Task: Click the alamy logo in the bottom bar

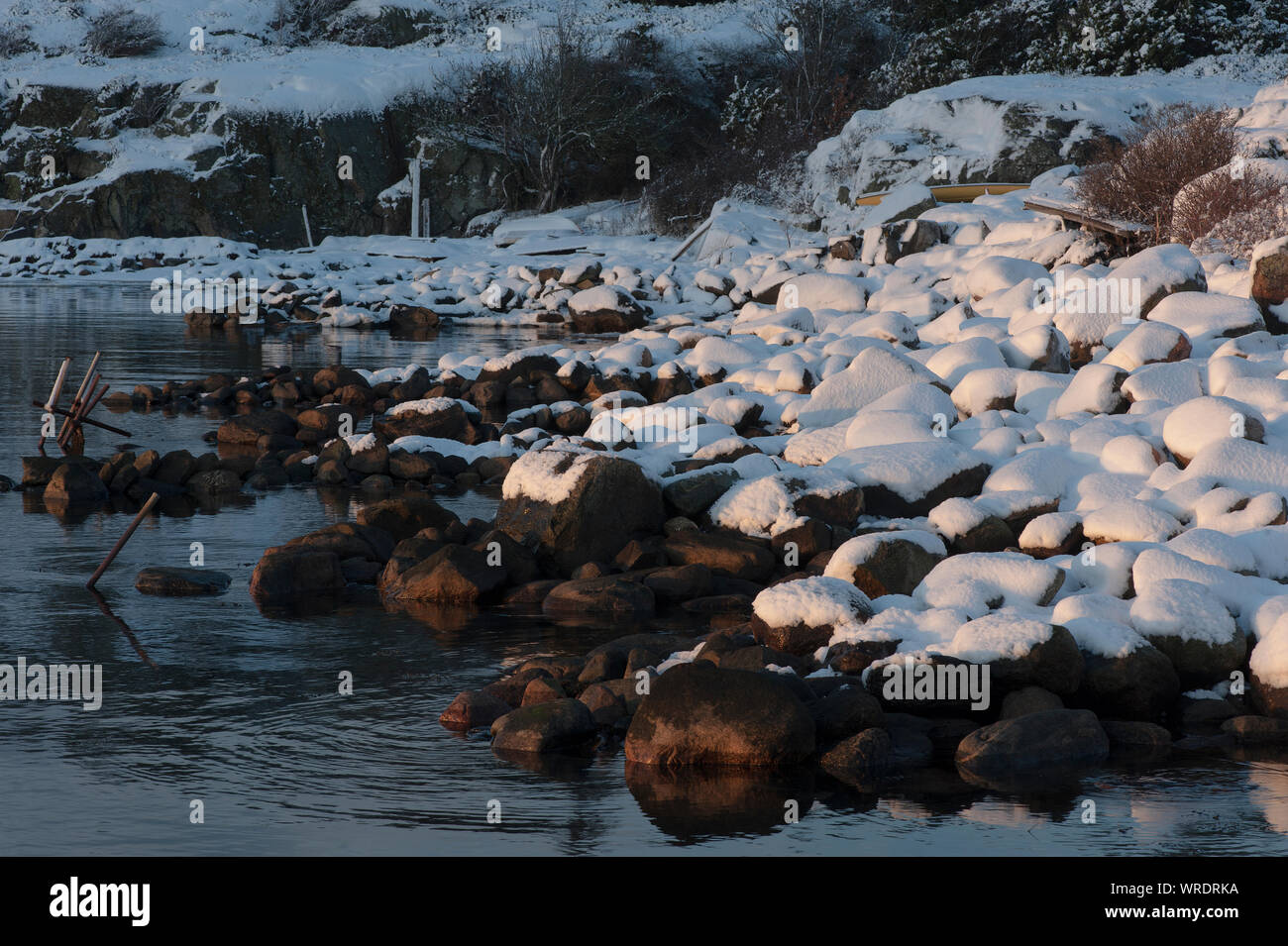Action: tap(100, 900)
